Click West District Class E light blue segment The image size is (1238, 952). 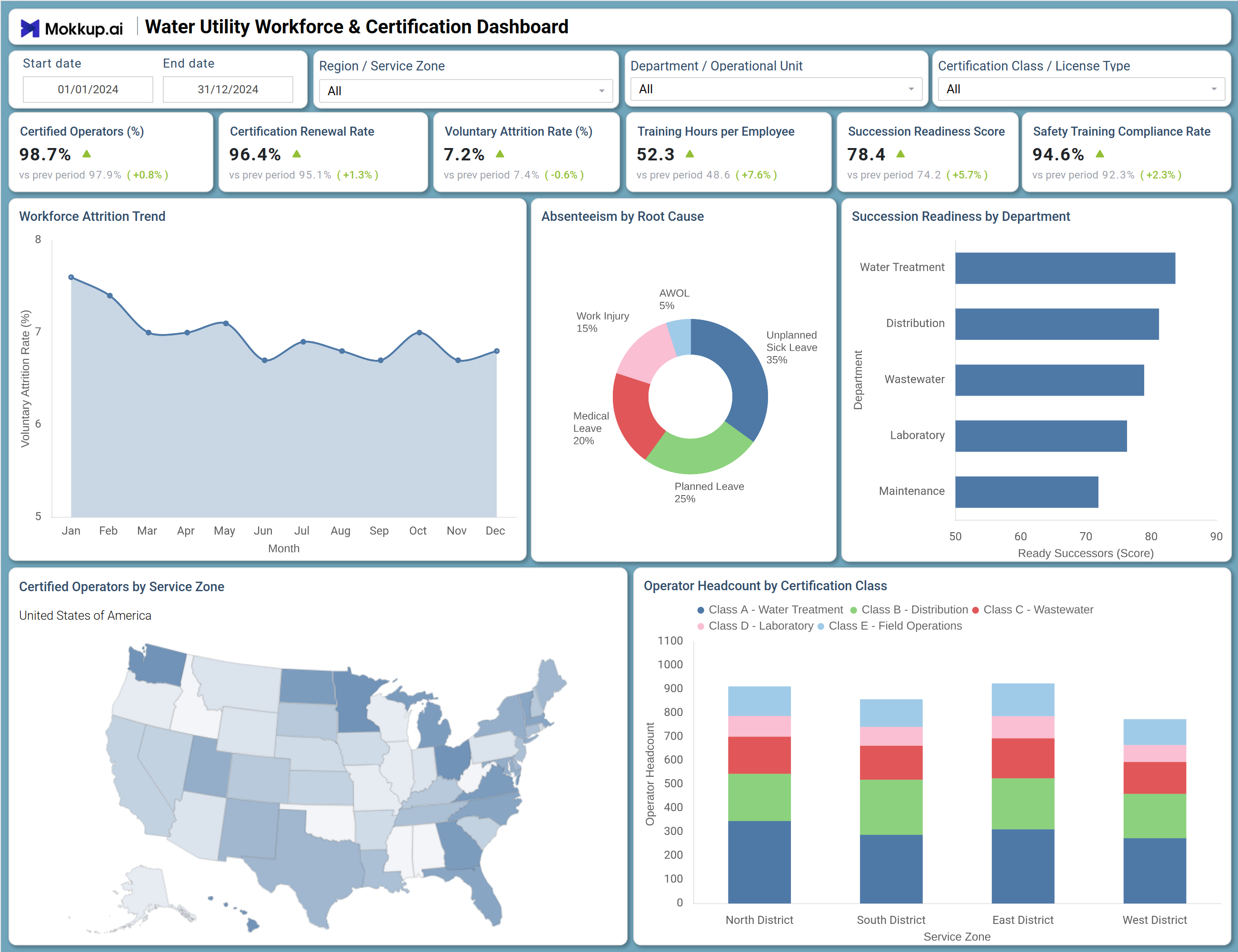point(1155,732)
